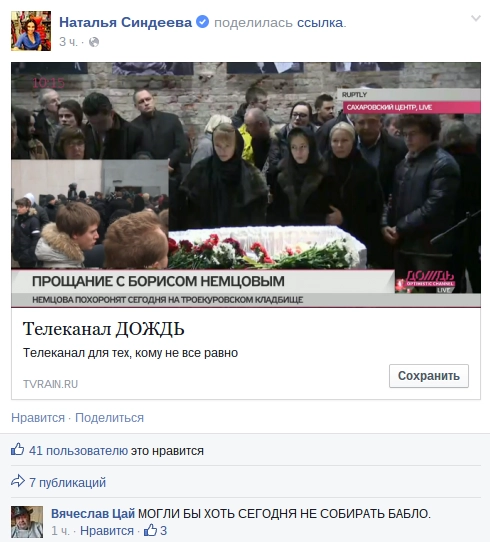Click the verified badge next to Наталья Синдеева
Screen dimensions: 490x542
[202, 22]
